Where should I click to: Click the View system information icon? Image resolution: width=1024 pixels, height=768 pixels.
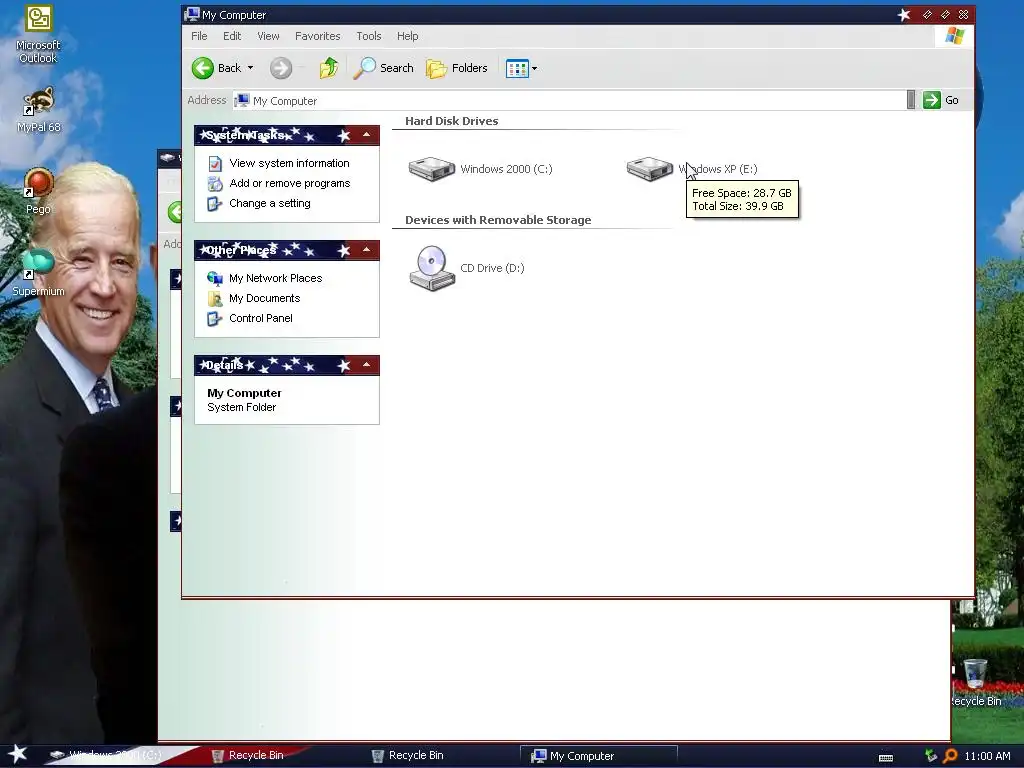point(215,163)
